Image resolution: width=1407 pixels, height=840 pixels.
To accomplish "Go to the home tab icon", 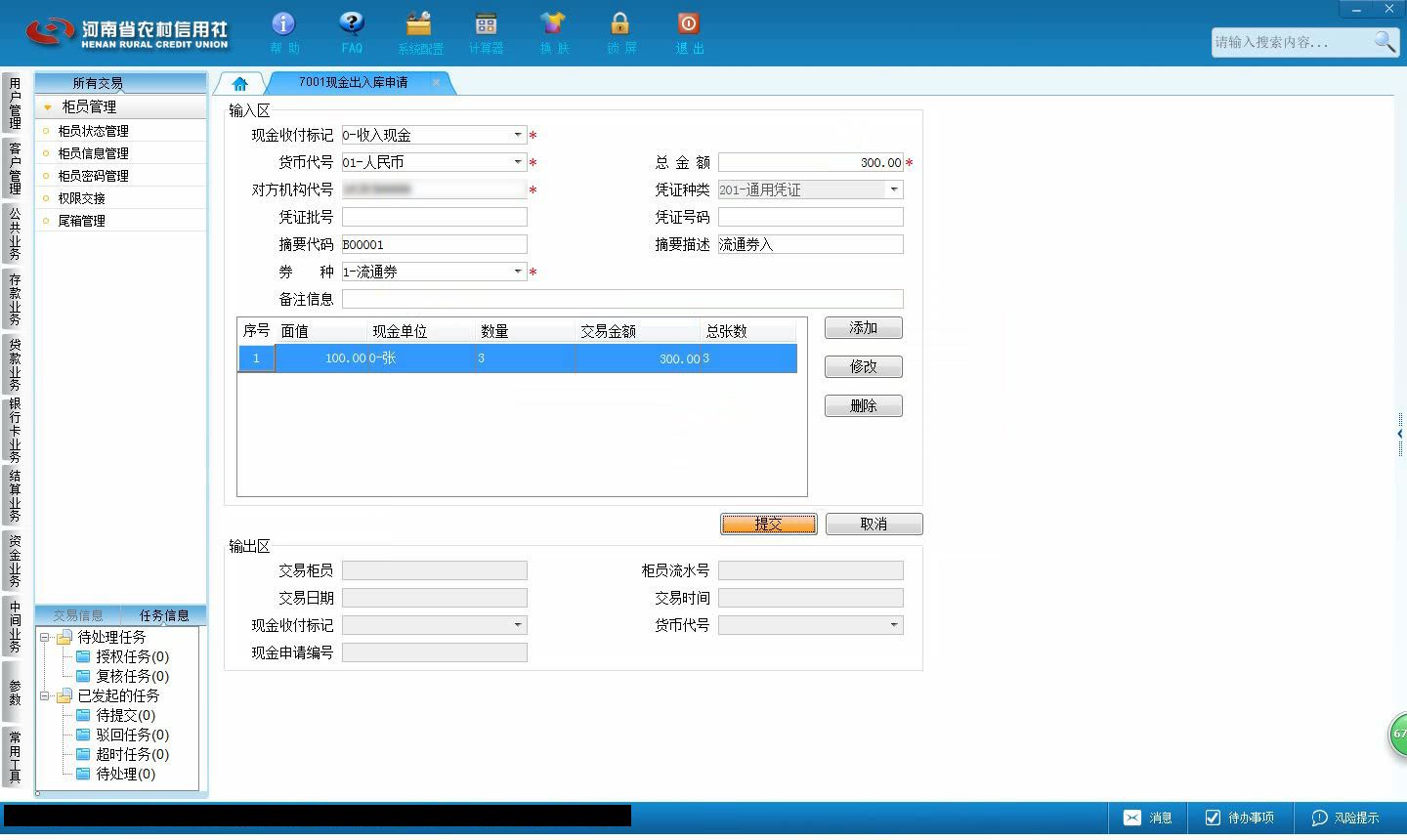I will point(240,84).
